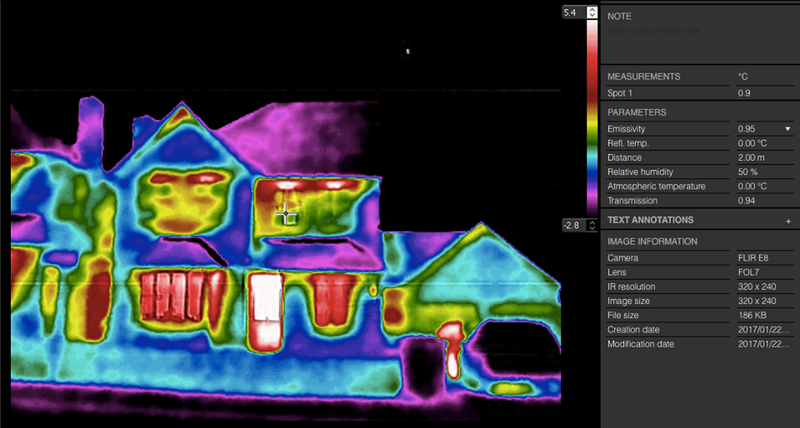Click the white hot front door in thermal image
Image resolution: width=800 pixels, height=428 pixels.
265,310
